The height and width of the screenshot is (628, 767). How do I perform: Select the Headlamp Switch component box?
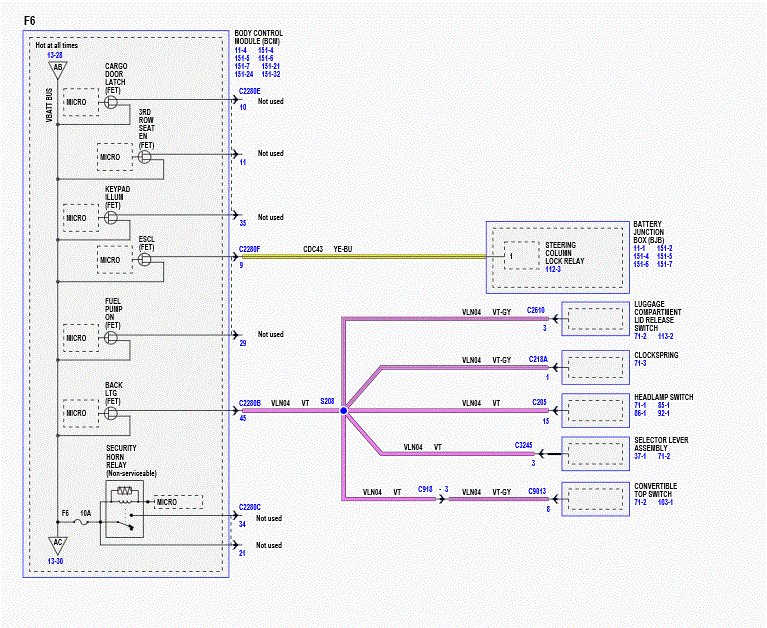click(x=595, y=410)
